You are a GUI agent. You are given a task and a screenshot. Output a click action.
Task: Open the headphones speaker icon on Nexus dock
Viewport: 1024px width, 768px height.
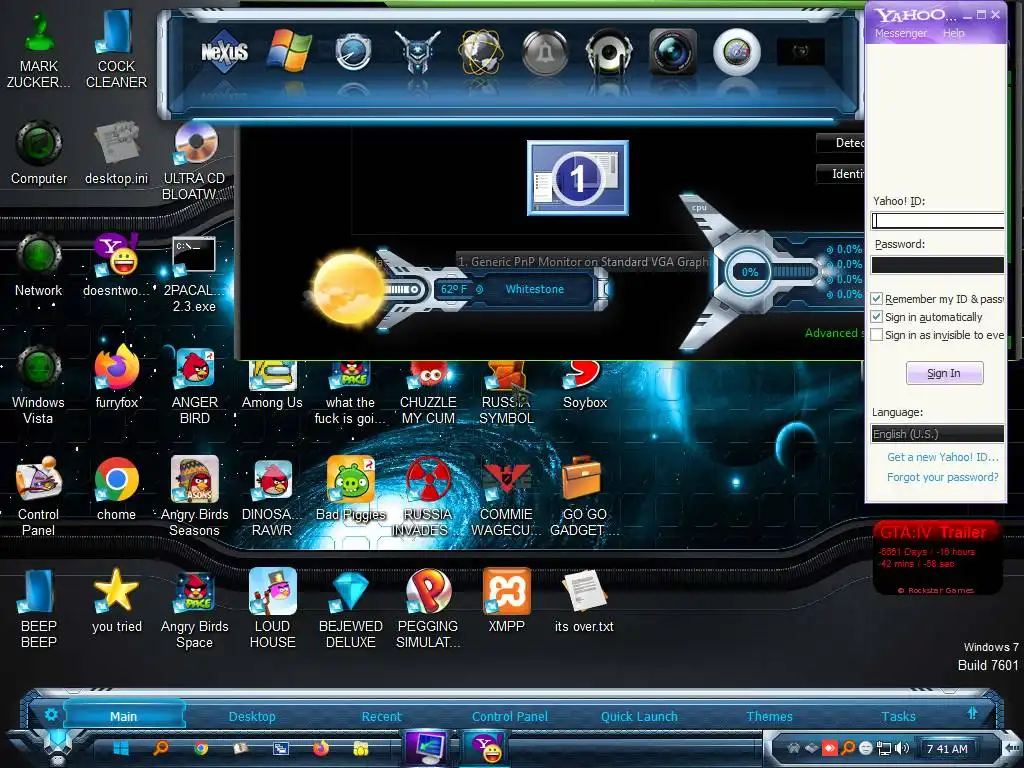click(x=609, y=53)
